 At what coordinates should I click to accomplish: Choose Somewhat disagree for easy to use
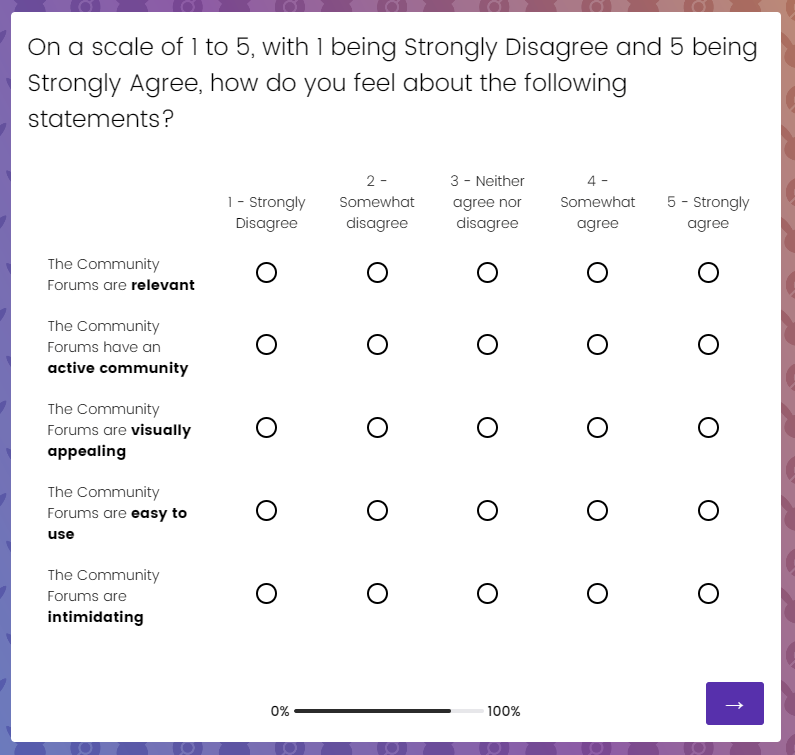point(377,511)
